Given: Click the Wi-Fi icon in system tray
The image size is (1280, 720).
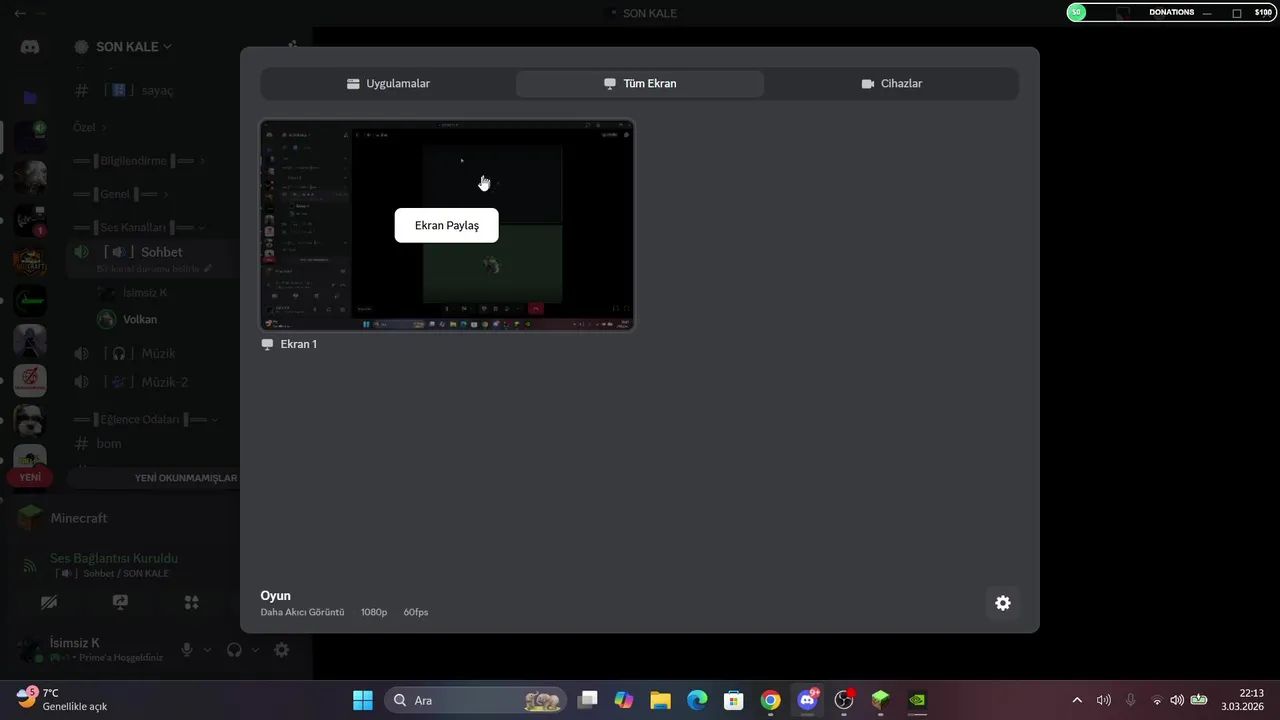Looking at the screenshot, I should pos(1157,700).
